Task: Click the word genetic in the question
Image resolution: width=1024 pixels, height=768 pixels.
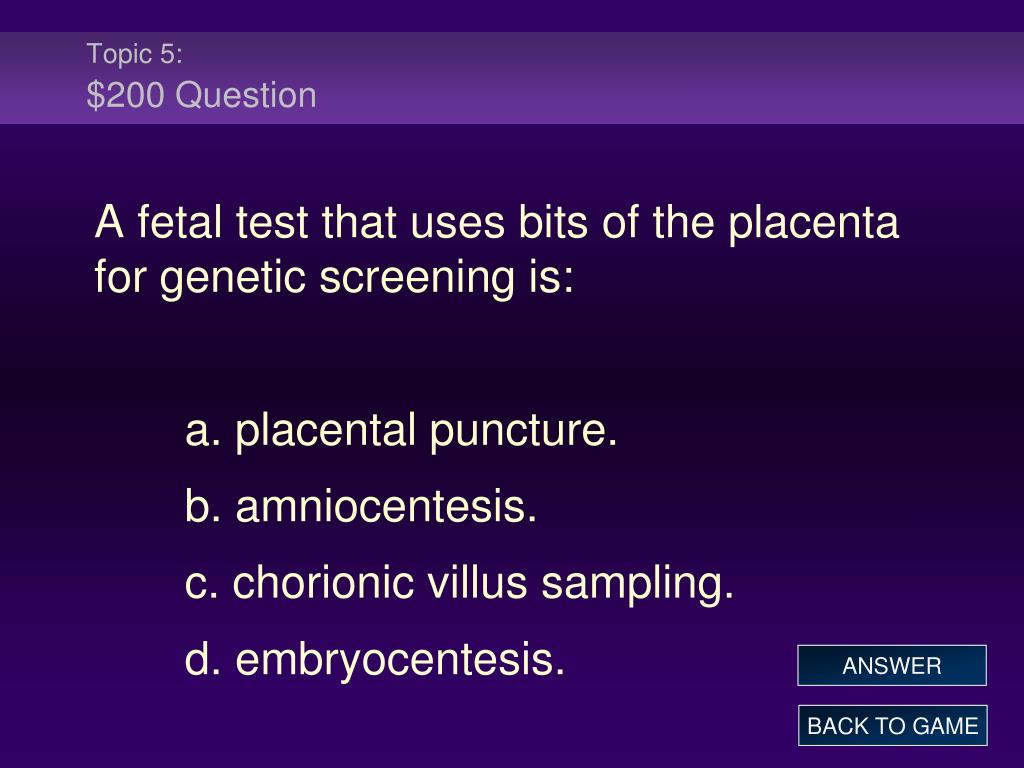Action: click(232, 278)
